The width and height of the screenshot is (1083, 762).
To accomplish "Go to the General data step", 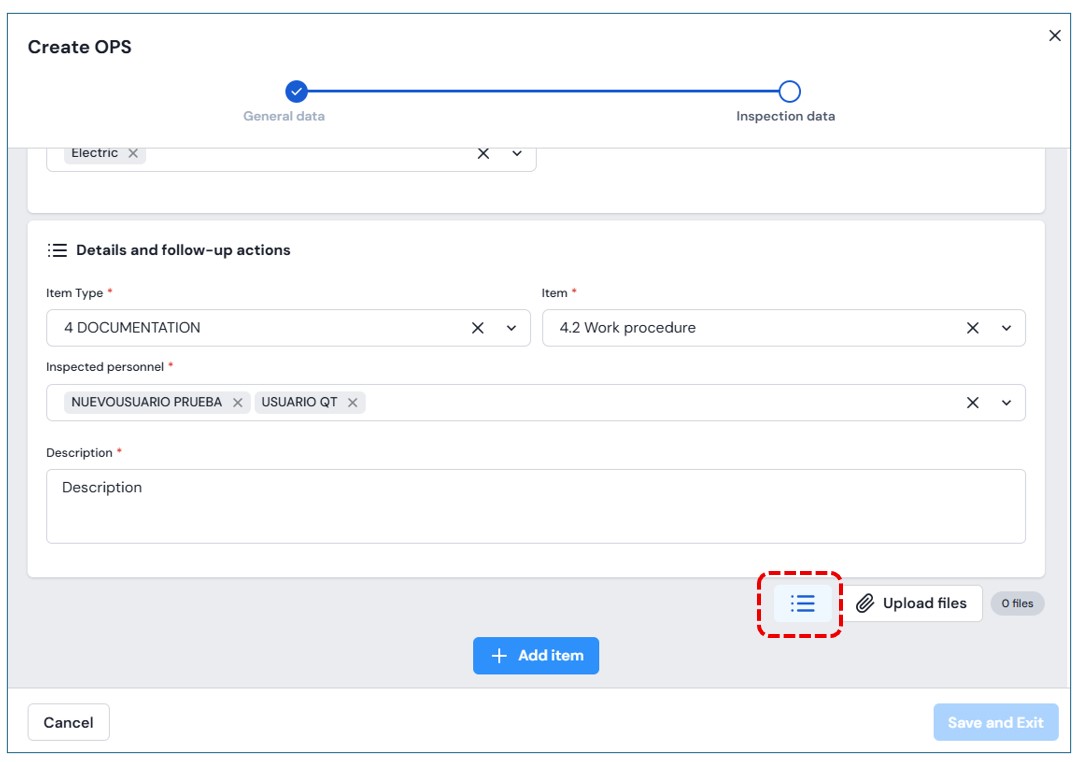I will point(296,92).
